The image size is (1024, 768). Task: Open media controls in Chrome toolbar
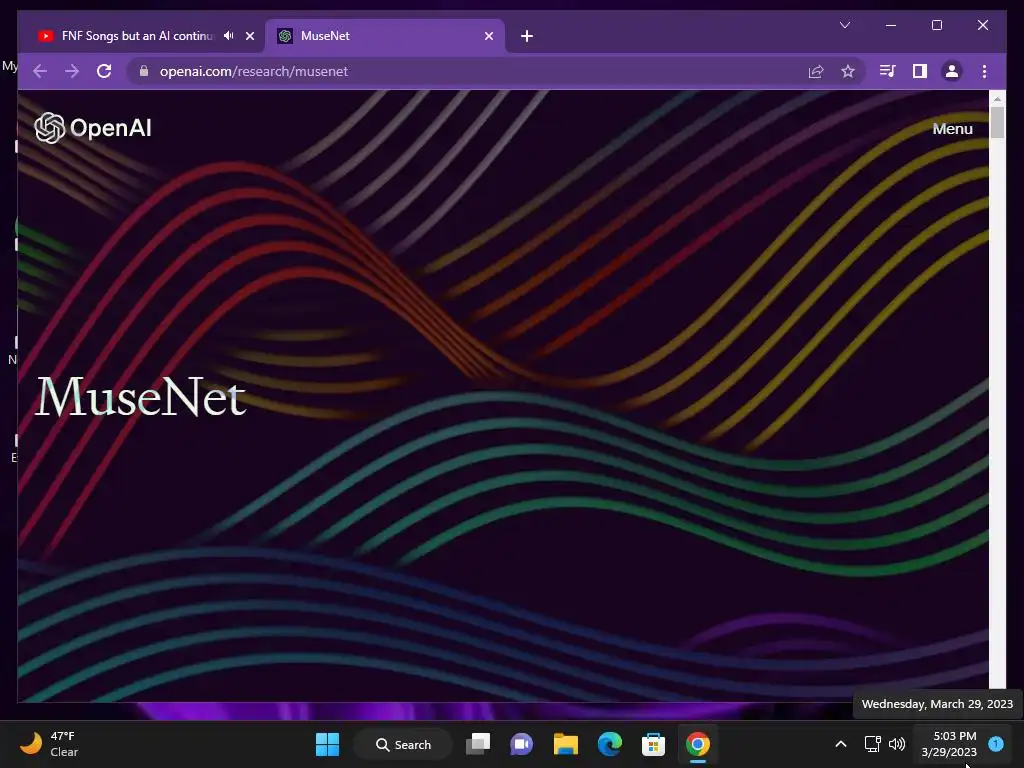888,71
